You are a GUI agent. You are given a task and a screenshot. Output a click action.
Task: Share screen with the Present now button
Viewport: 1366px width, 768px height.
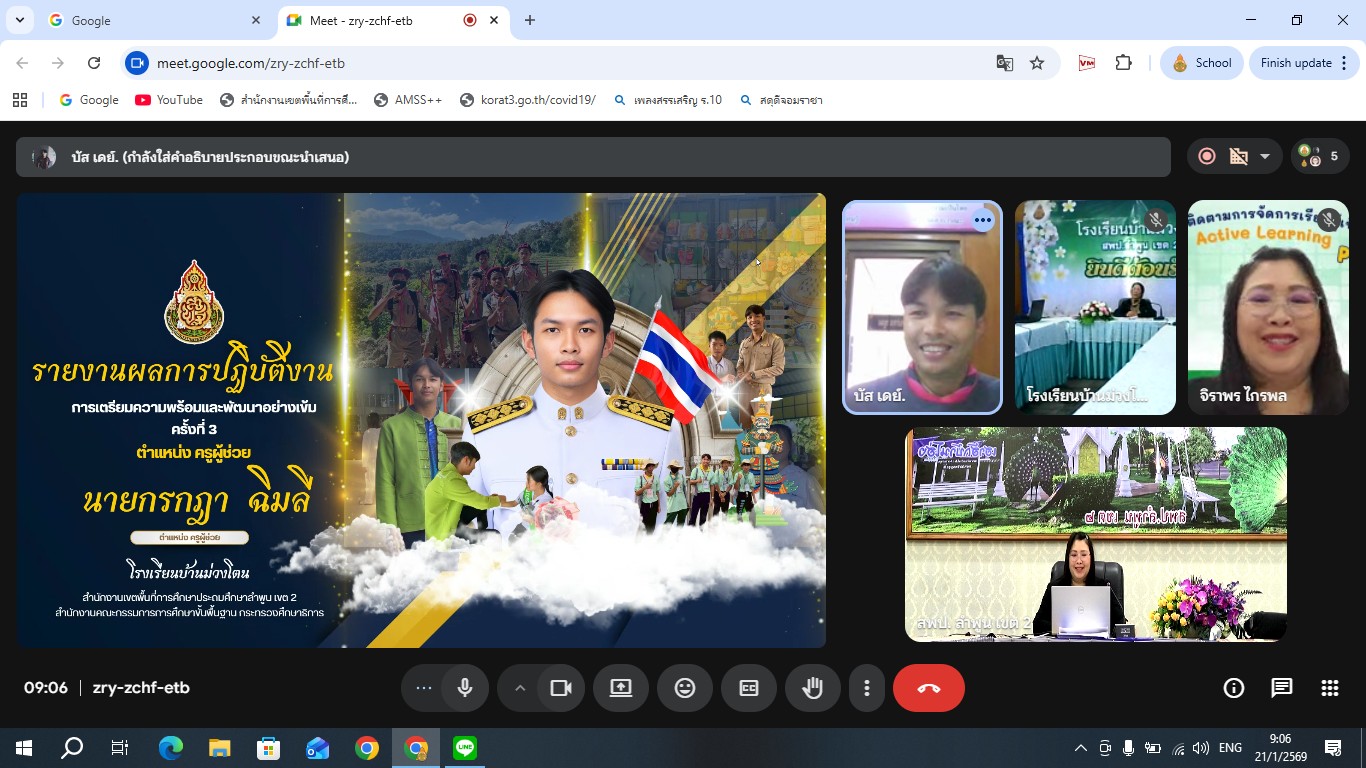621,688
